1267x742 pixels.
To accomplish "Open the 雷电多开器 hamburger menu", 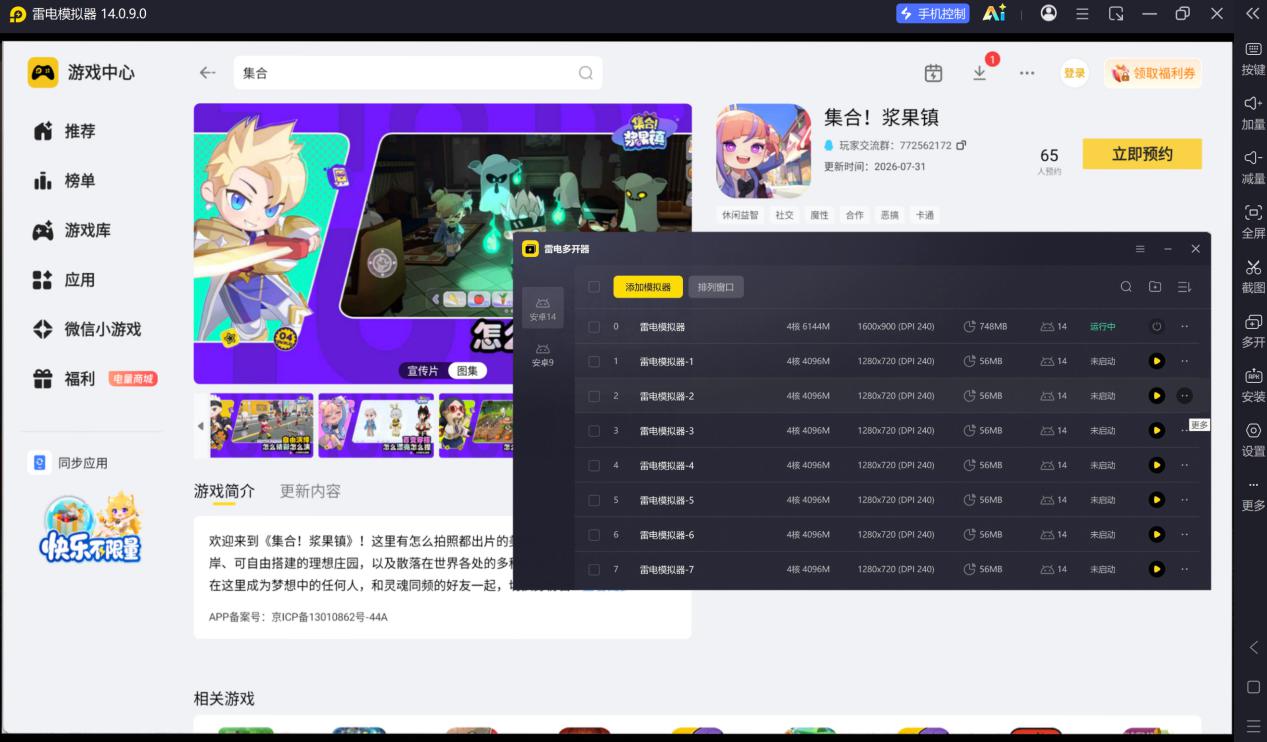I will tap(1140, 249).
